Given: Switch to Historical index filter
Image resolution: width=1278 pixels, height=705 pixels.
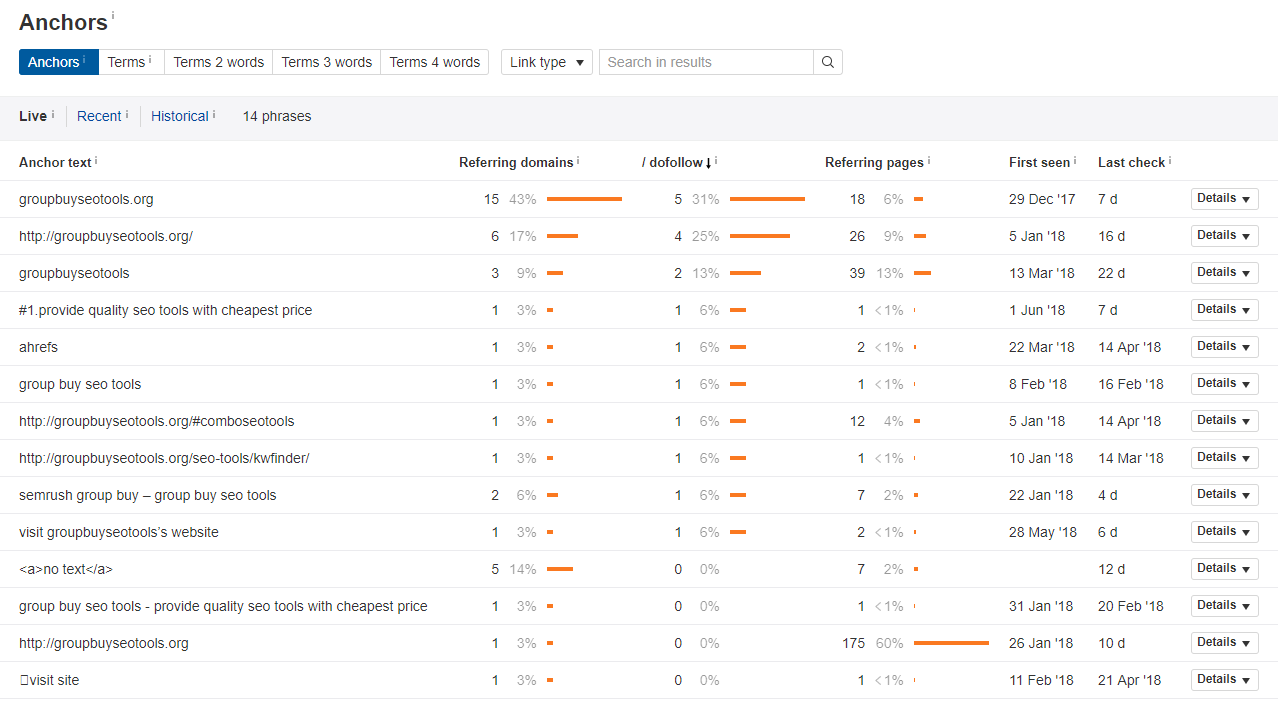Looking at the screenshot, I should 180,116.
